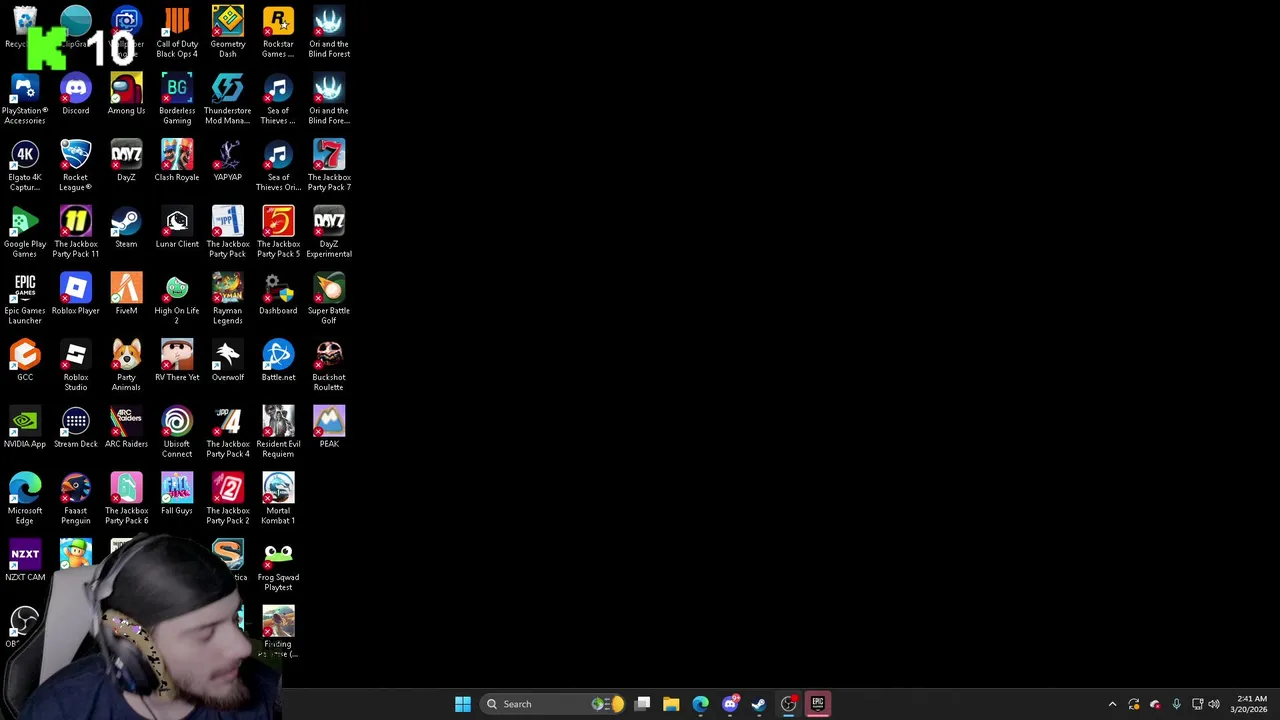Open High On Life 2 shortcut
The width and height of the screenshot is (1280, 720).
177,299
